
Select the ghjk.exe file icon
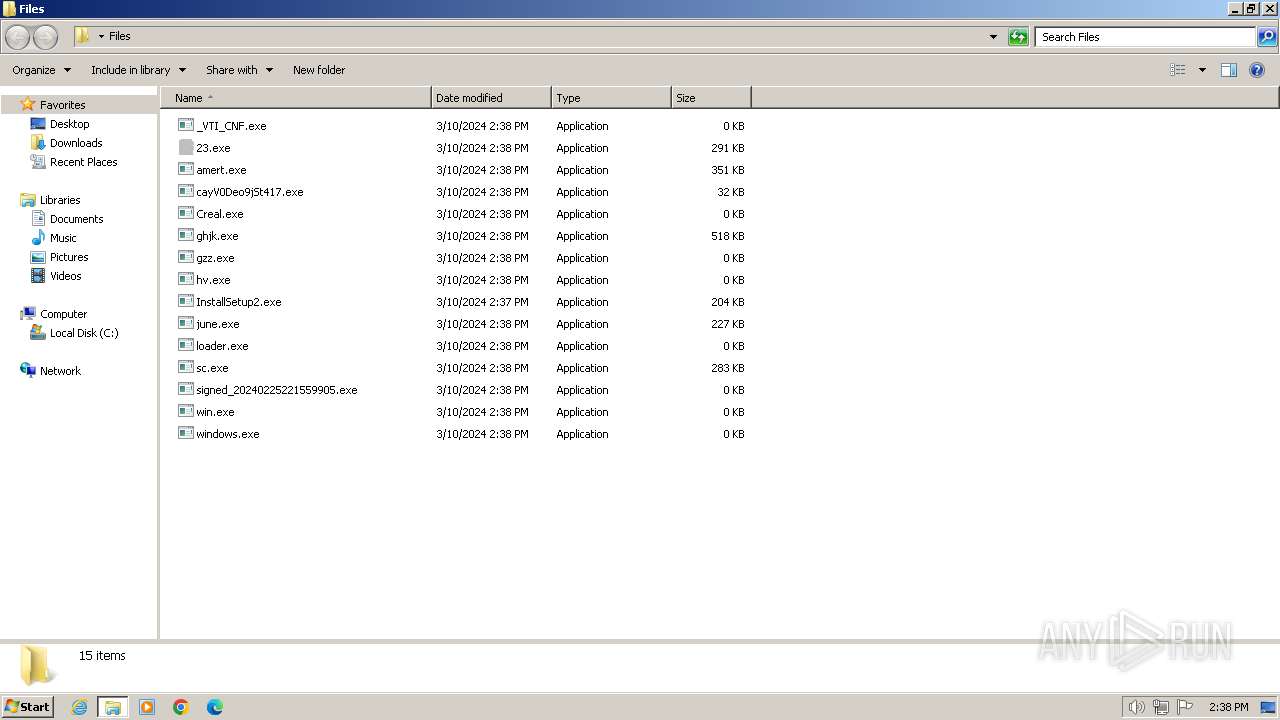pyautogui.click(x=186, y=235)
